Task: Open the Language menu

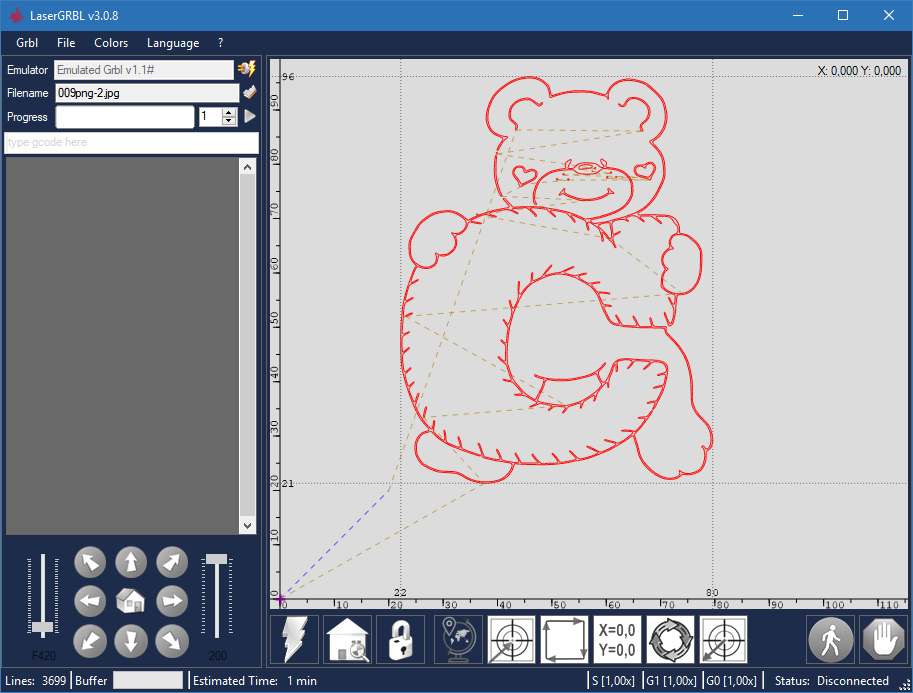Action: point(173,43)
